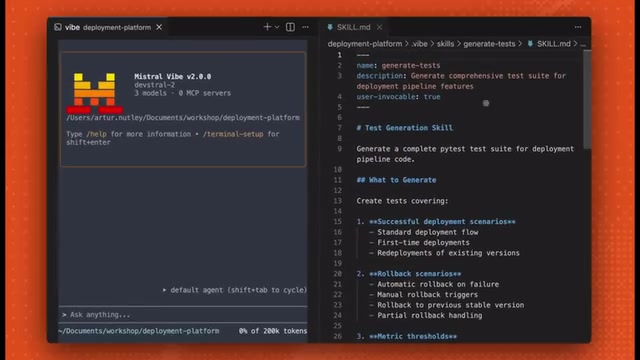Click 'Partial rollback handling' line

[x=429, y=316]
